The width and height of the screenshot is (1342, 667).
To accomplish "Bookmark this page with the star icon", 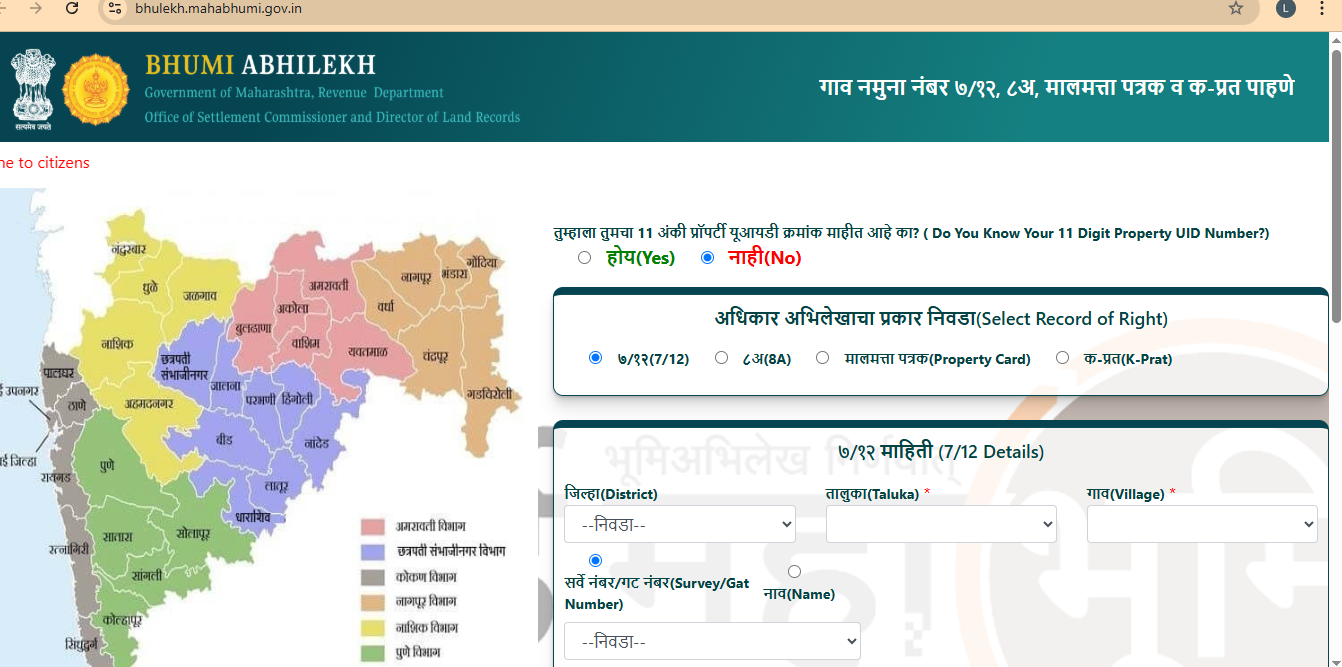I will tap(1236, 8).
